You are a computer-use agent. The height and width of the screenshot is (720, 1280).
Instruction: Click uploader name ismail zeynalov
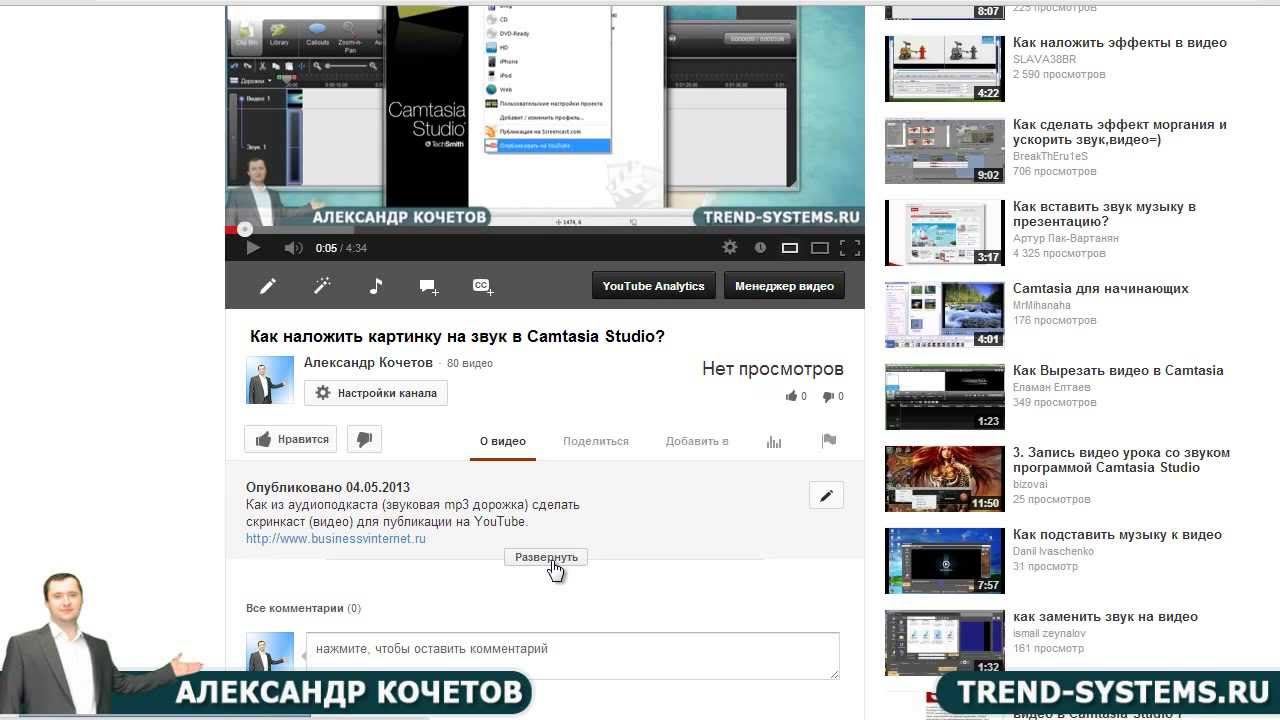point(1049,634)
